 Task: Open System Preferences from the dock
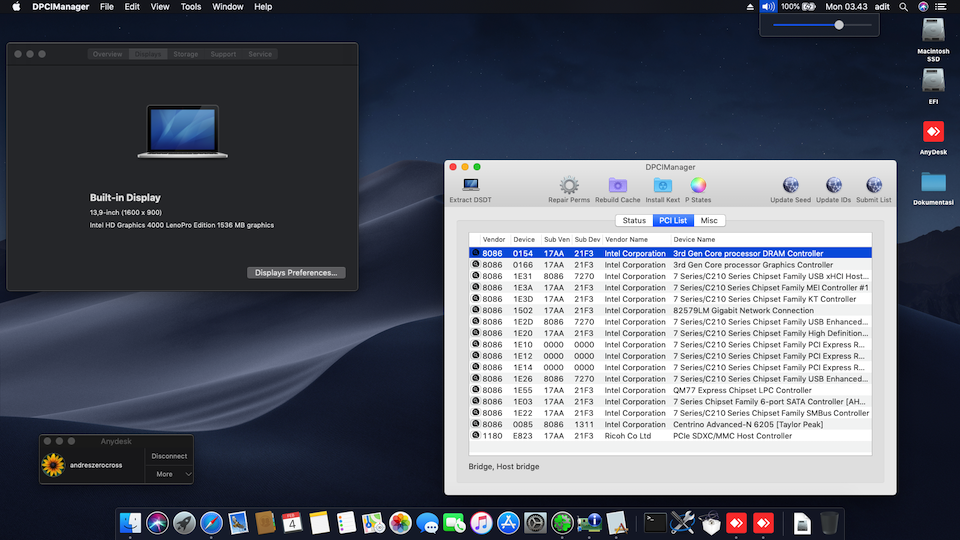[x=535, y=523]
